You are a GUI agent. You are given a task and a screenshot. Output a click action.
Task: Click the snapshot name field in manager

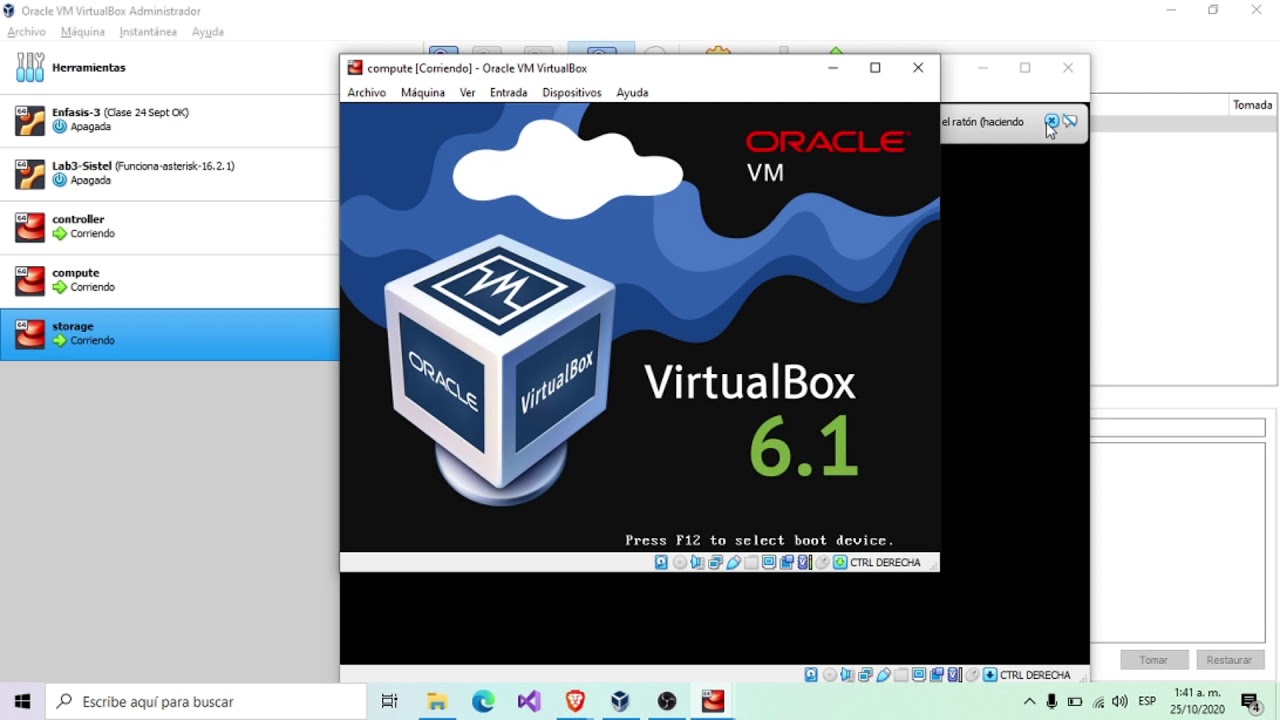coord(1177,428)
